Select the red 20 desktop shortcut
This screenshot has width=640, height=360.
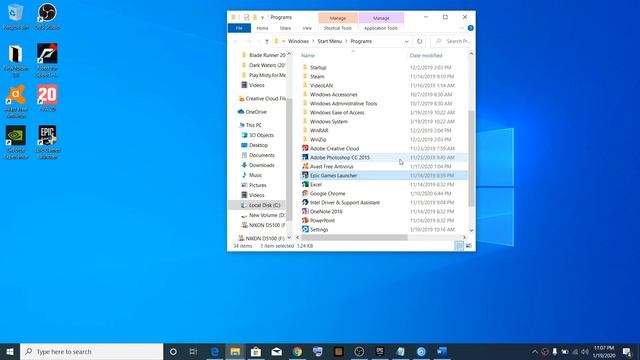click(x=47, y=98)
